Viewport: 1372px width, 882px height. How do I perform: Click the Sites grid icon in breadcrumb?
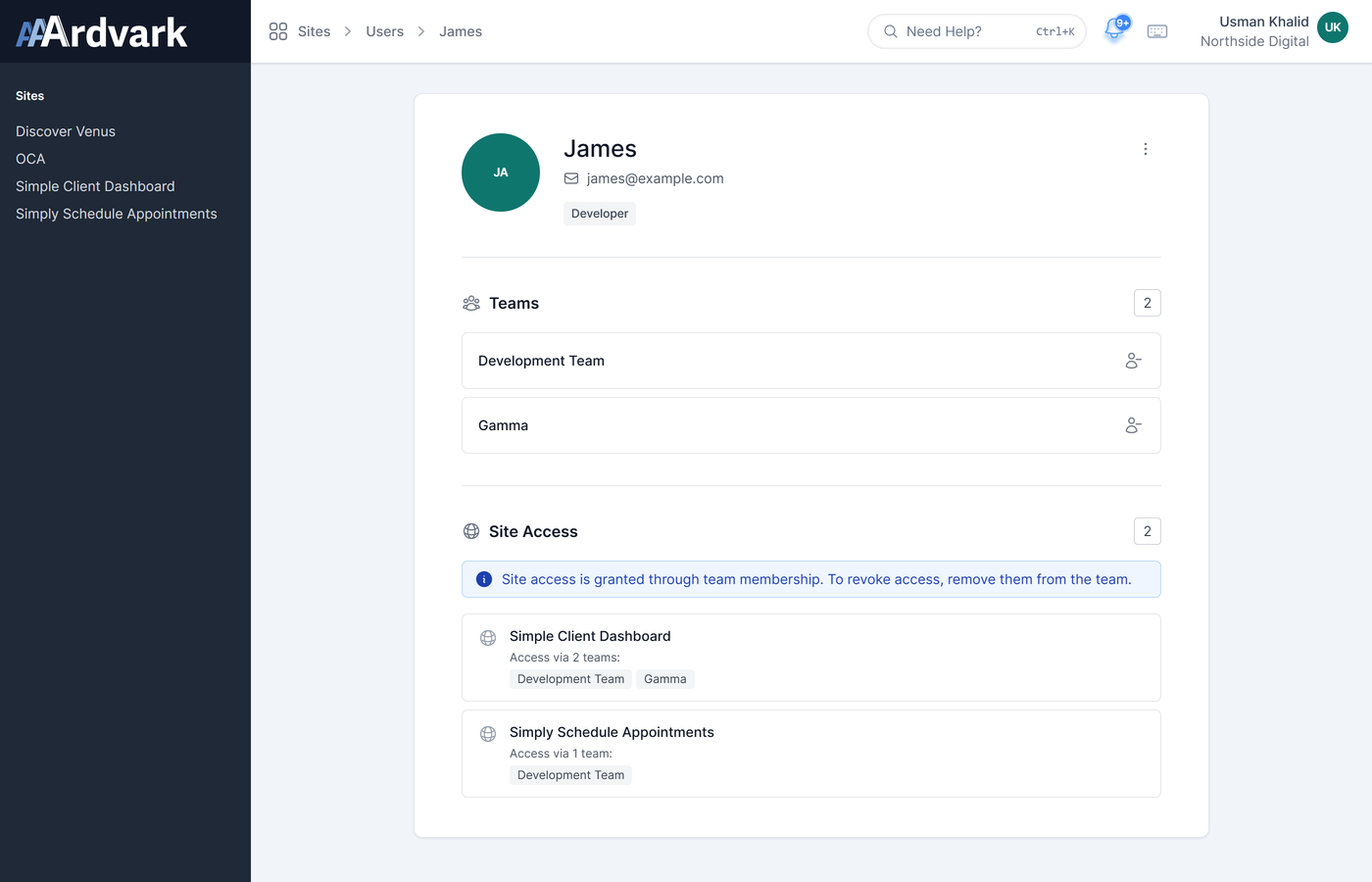(278, 31)
